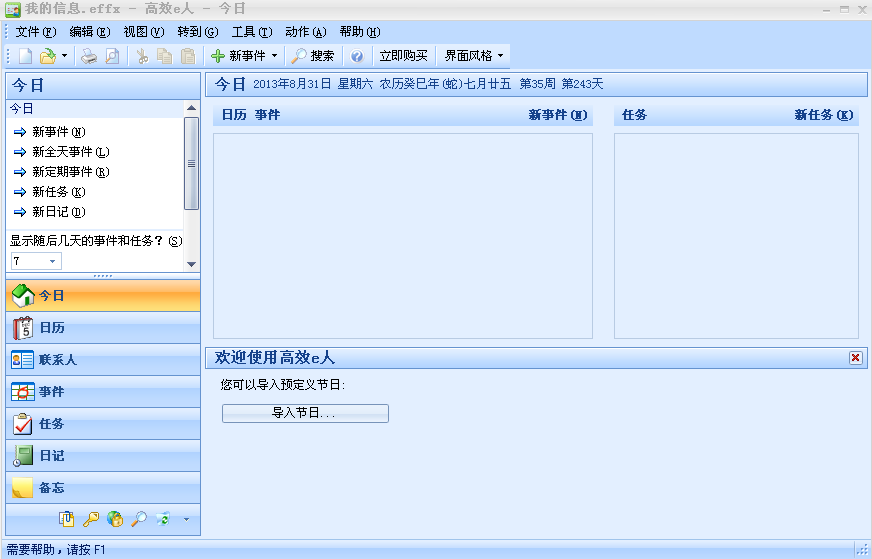Expand the navigation pane options arrow

coord(185,519)
